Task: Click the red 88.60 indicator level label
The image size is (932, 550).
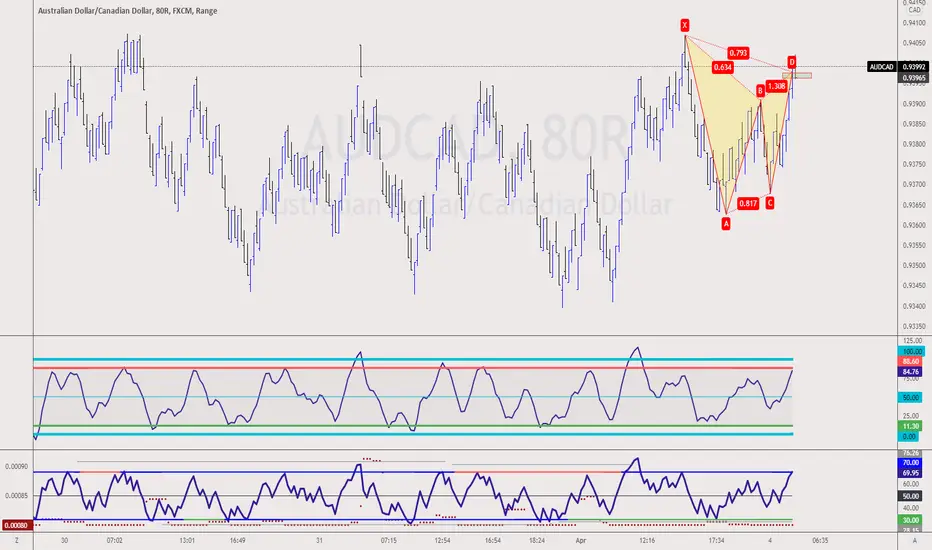Action: click(912, 362)
